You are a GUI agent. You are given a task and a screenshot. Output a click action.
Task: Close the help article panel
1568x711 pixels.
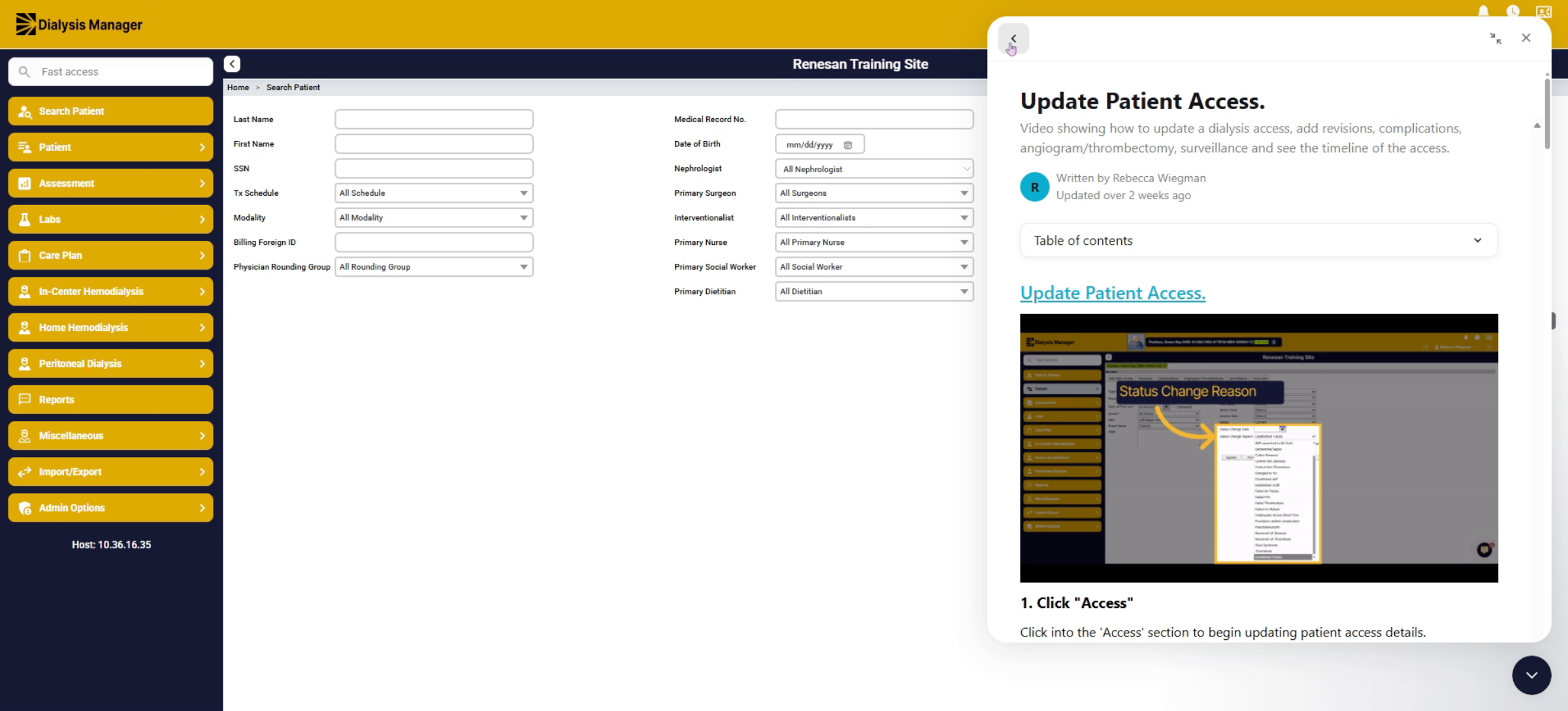click(x=1526, y=38)
